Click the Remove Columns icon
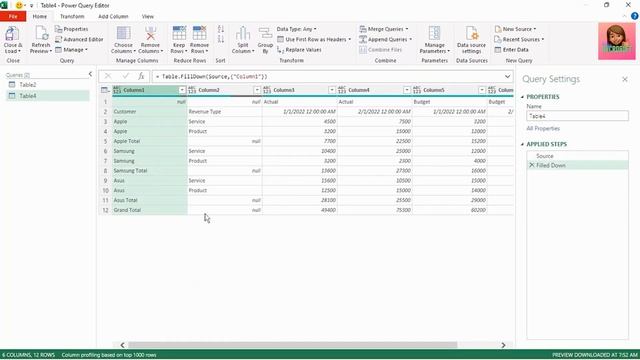This screenshot has height=360, width=640. click(150, 33)
